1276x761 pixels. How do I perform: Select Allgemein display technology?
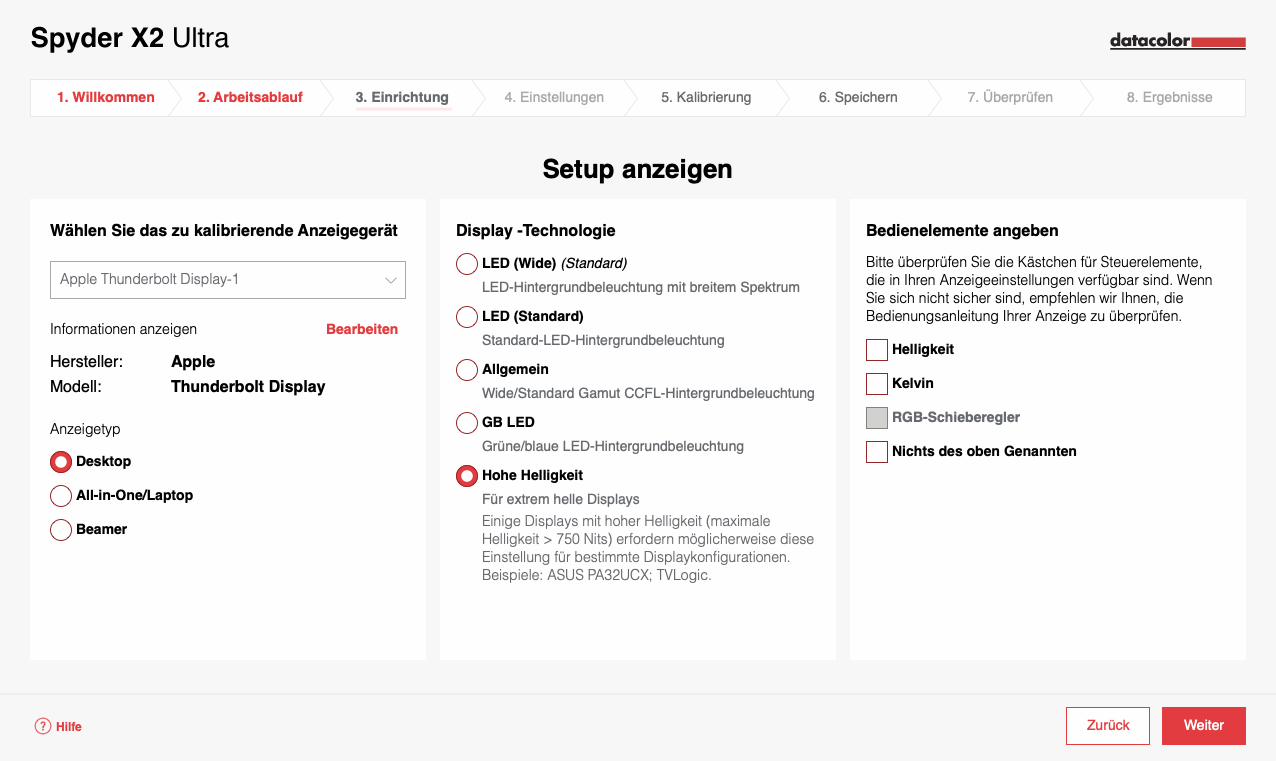tap(467, 370)
